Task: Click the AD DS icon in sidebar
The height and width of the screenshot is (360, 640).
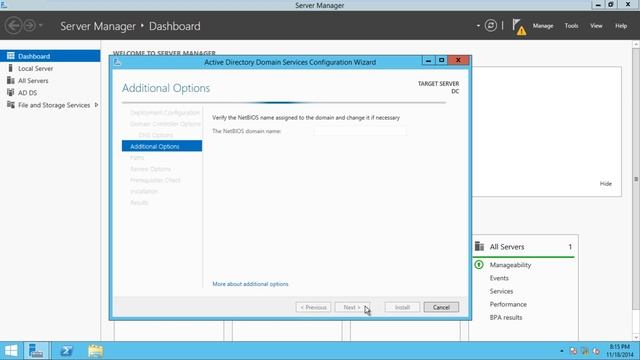Action: [11, 92]
